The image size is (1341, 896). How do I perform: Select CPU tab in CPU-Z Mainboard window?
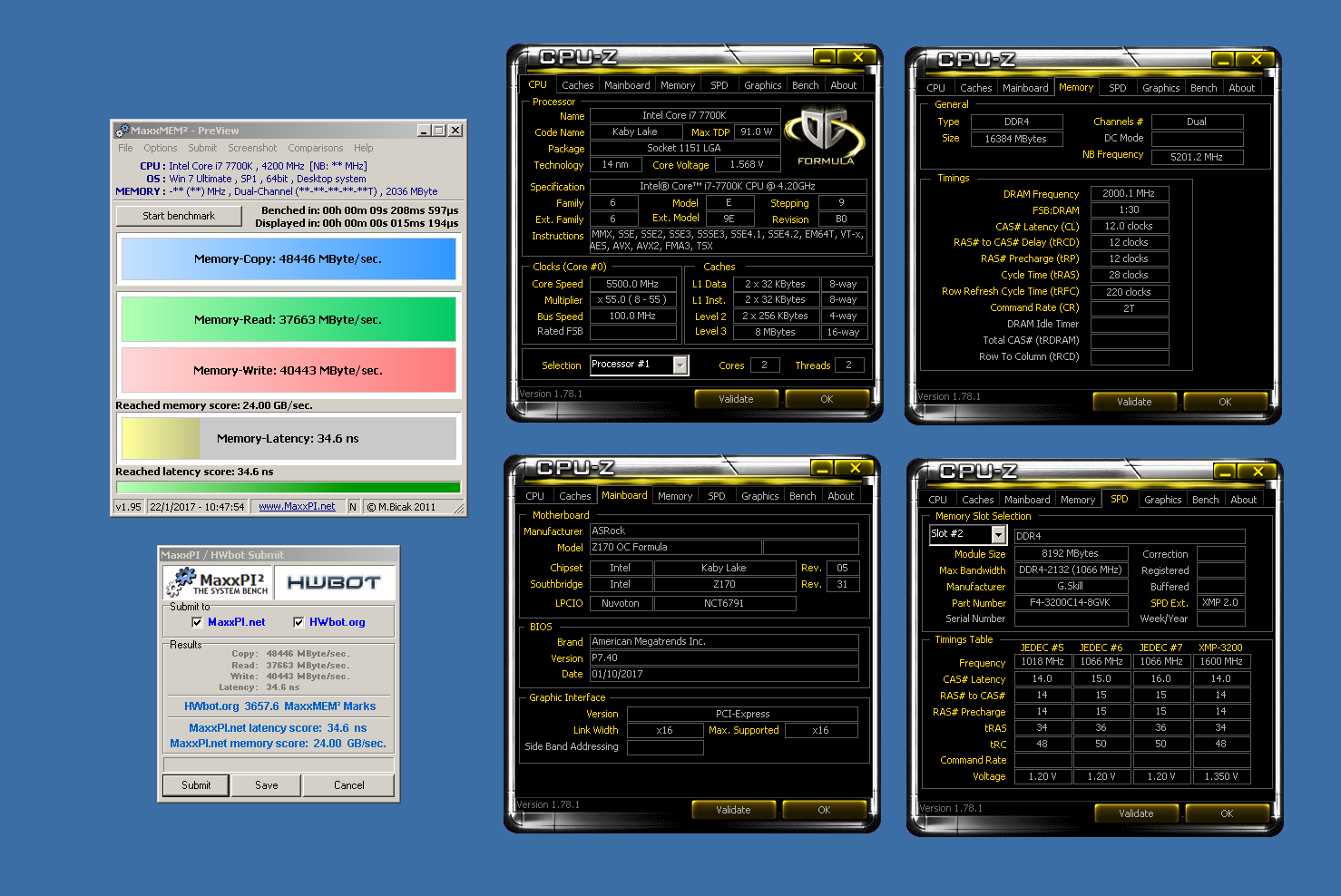[535, 496]
